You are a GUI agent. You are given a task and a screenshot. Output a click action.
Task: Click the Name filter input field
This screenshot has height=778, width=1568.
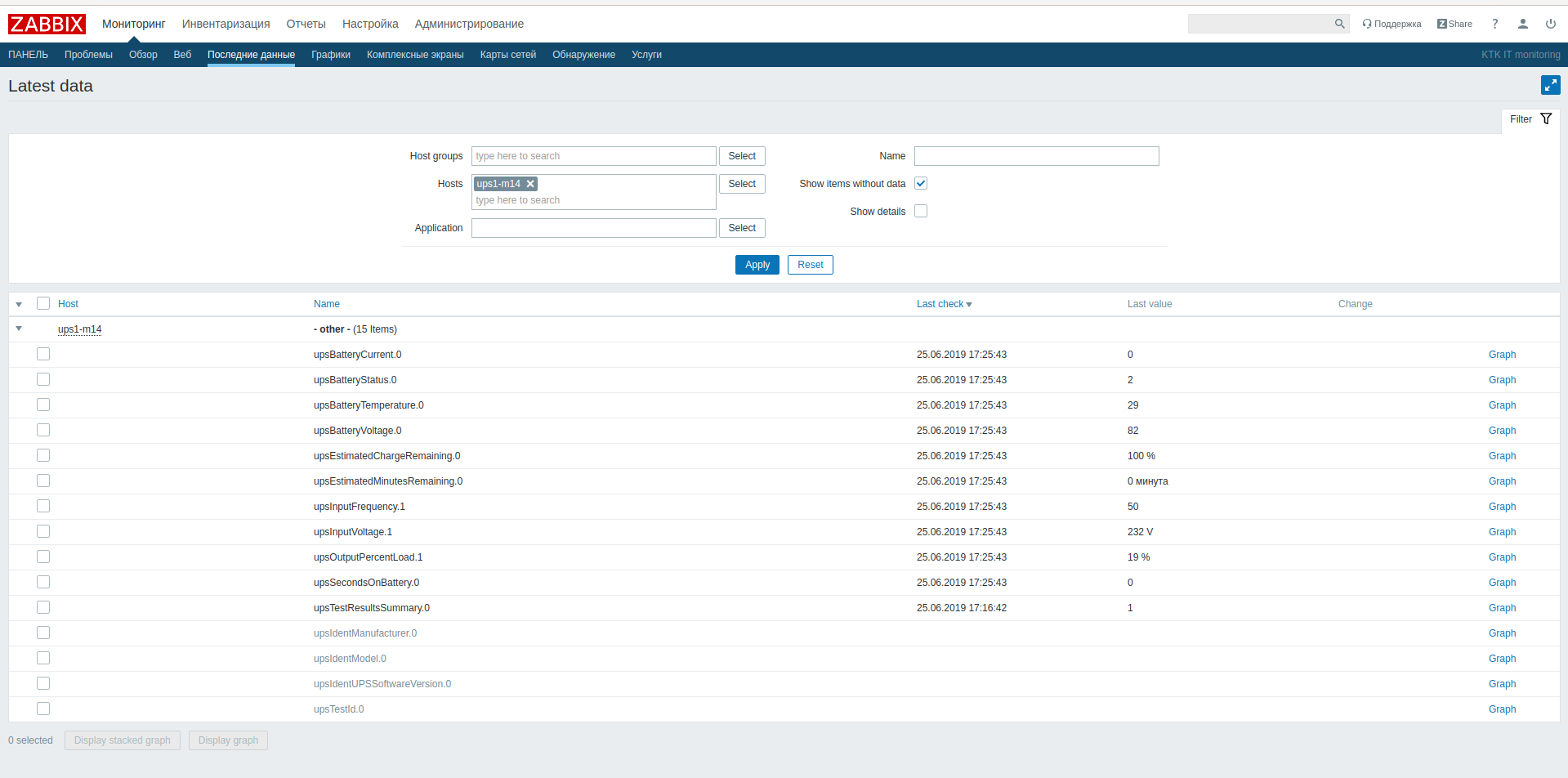[x=1035, y=156]
